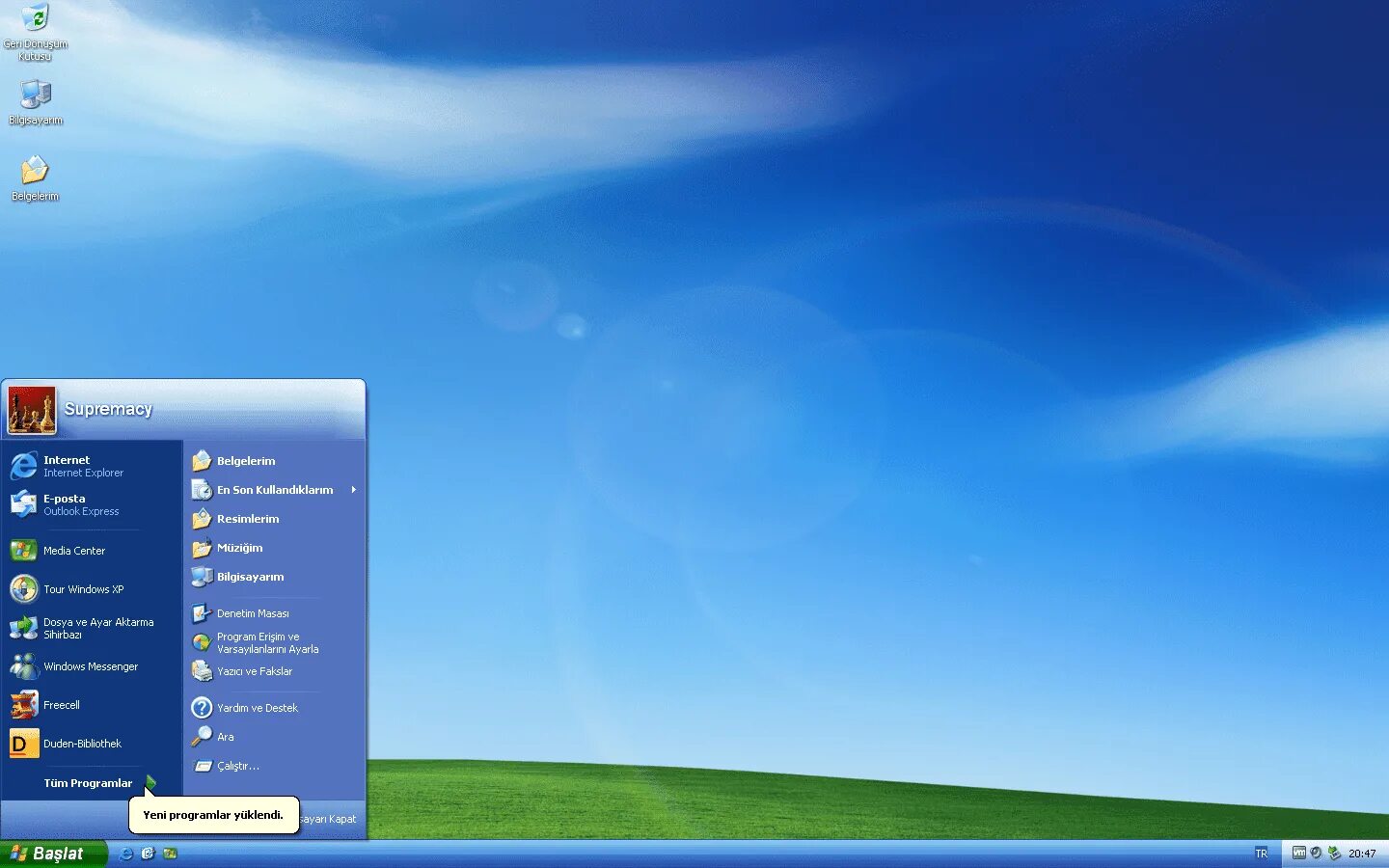Click the TR language indicator
This screenshot has width=1389, height=868.
[1261, 854]
